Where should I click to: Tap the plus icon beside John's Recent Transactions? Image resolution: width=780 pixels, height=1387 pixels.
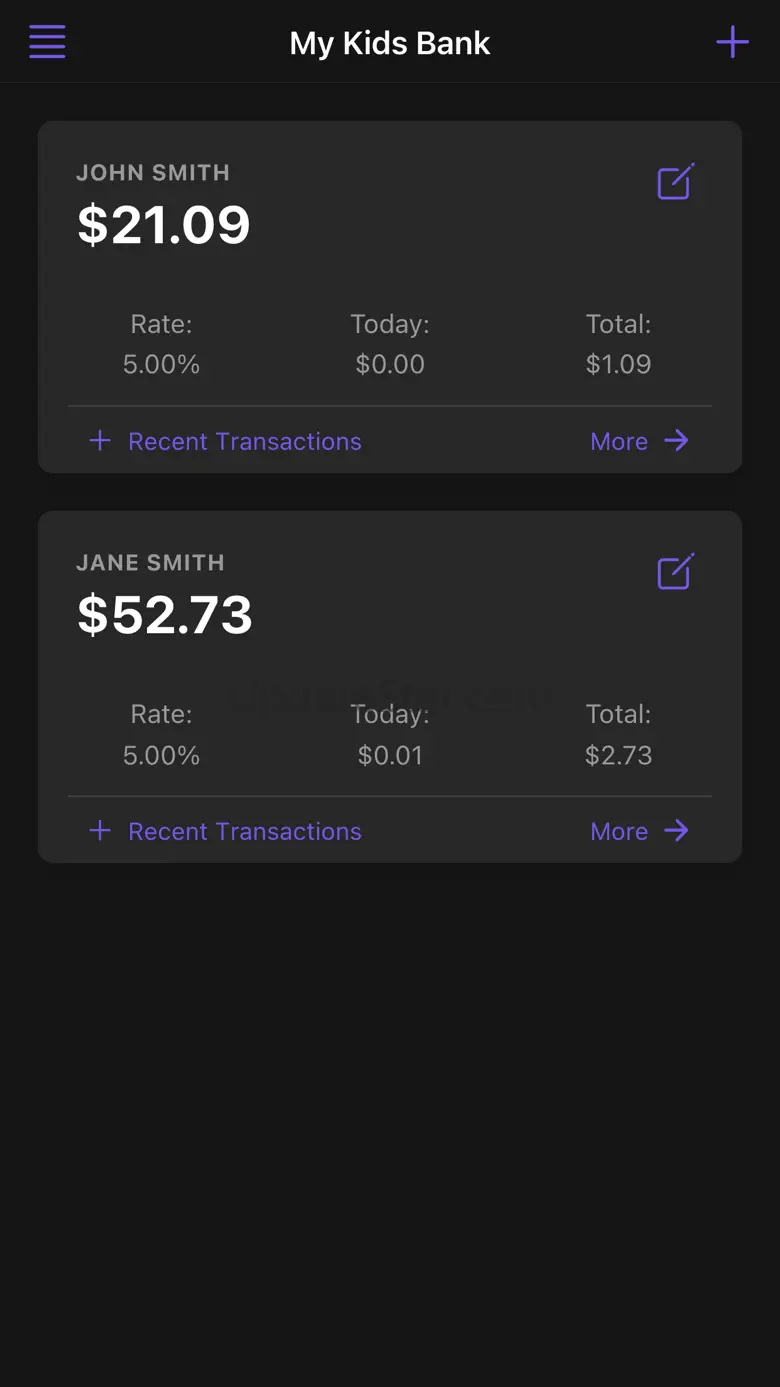pos(100,441)
